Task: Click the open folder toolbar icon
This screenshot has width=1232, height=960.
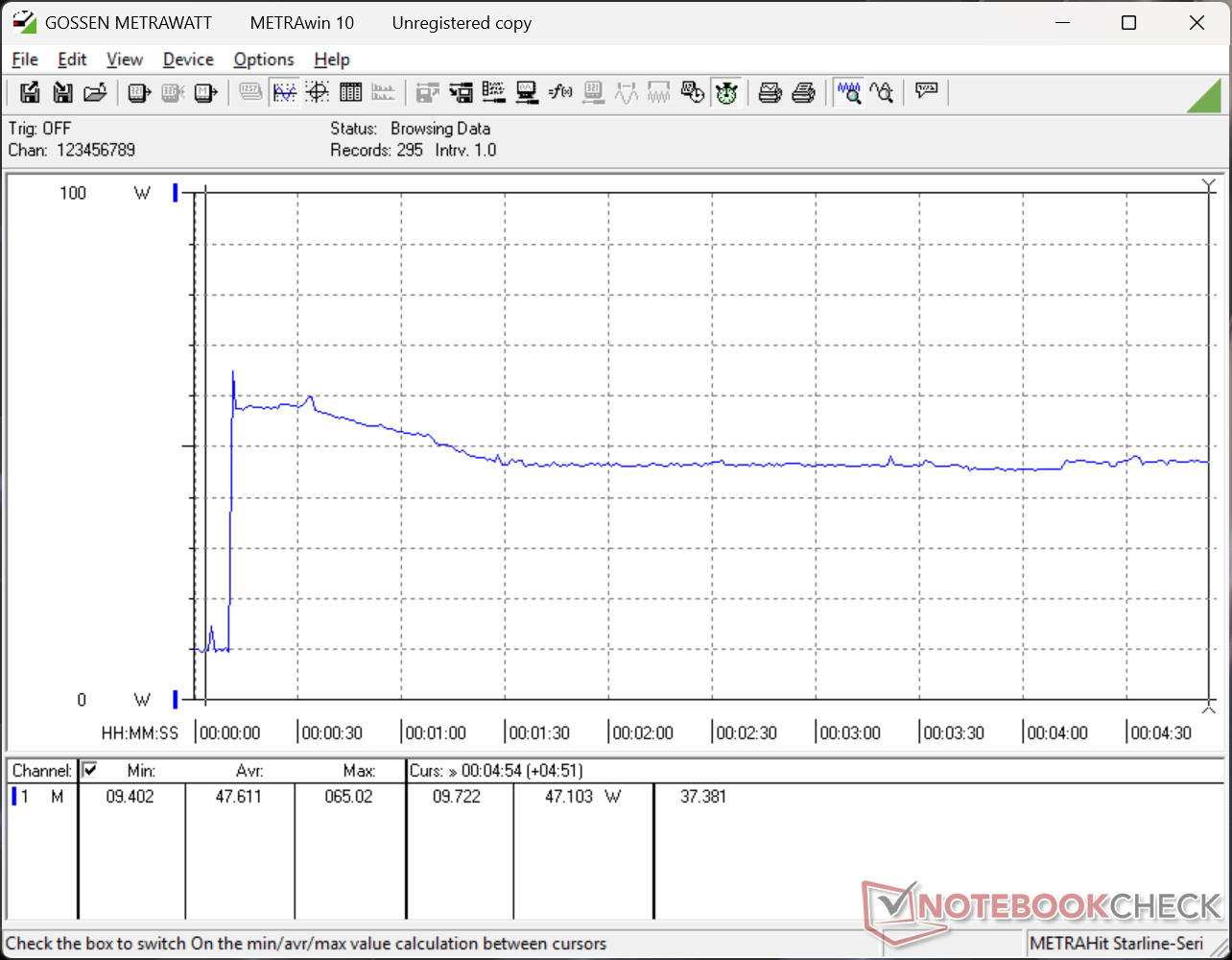Action: (x=94, y=93)
